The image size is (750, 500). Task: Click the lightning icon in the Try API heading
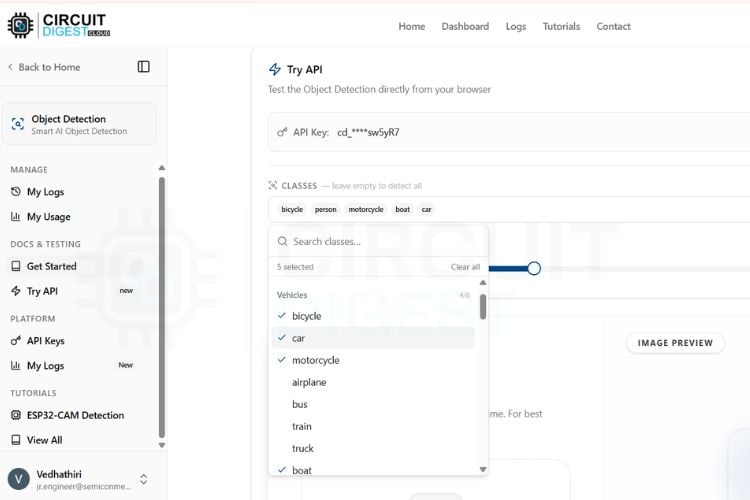(275, 69)
